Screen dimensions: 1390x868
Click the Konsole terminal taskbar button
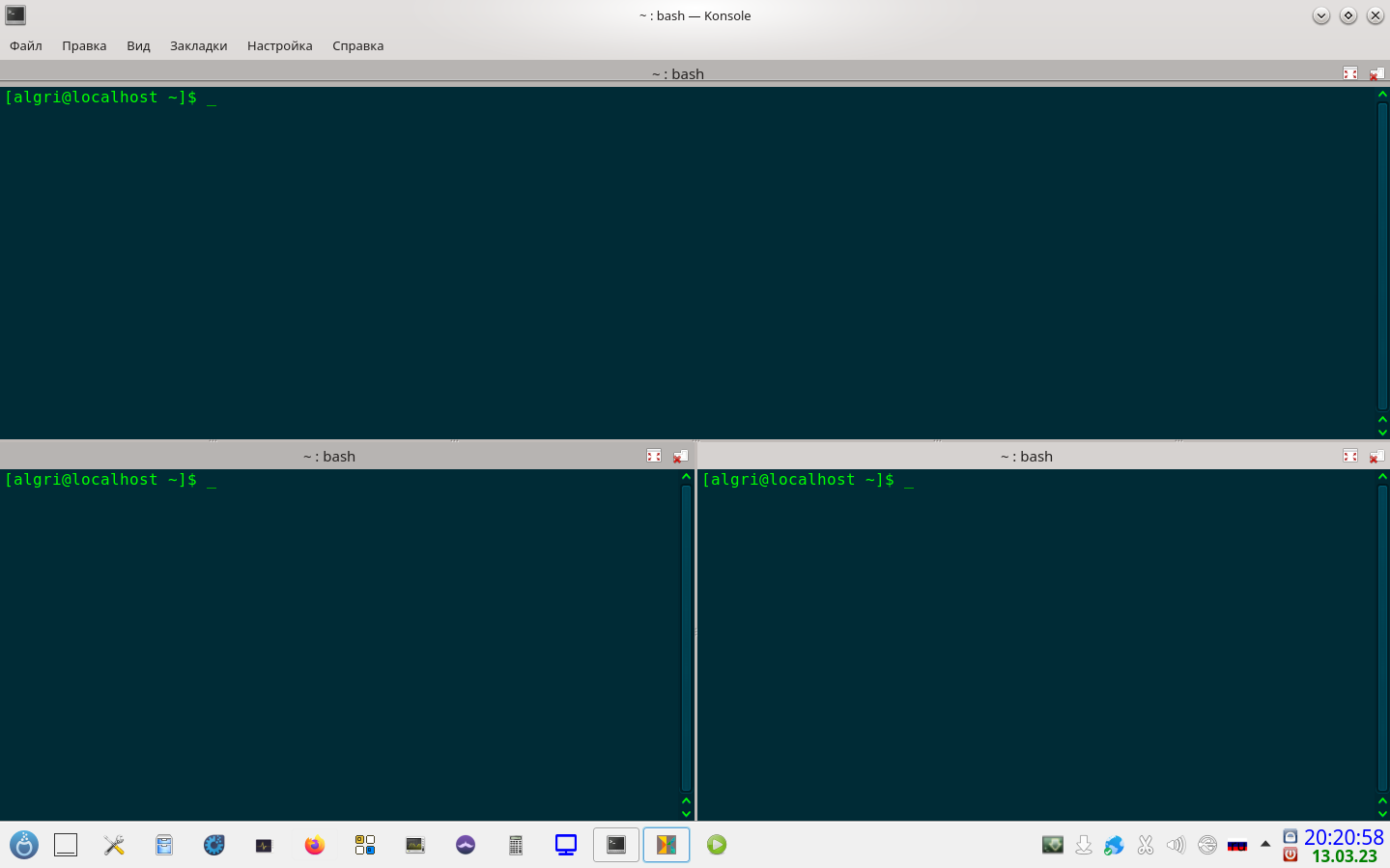[x=616, y=845]
